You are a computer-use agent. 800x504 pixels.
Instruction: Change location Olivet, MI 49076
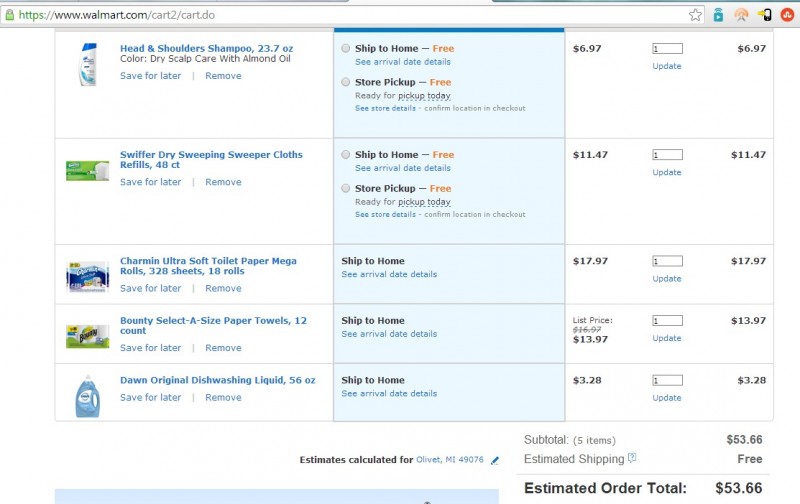coord(450,460)
